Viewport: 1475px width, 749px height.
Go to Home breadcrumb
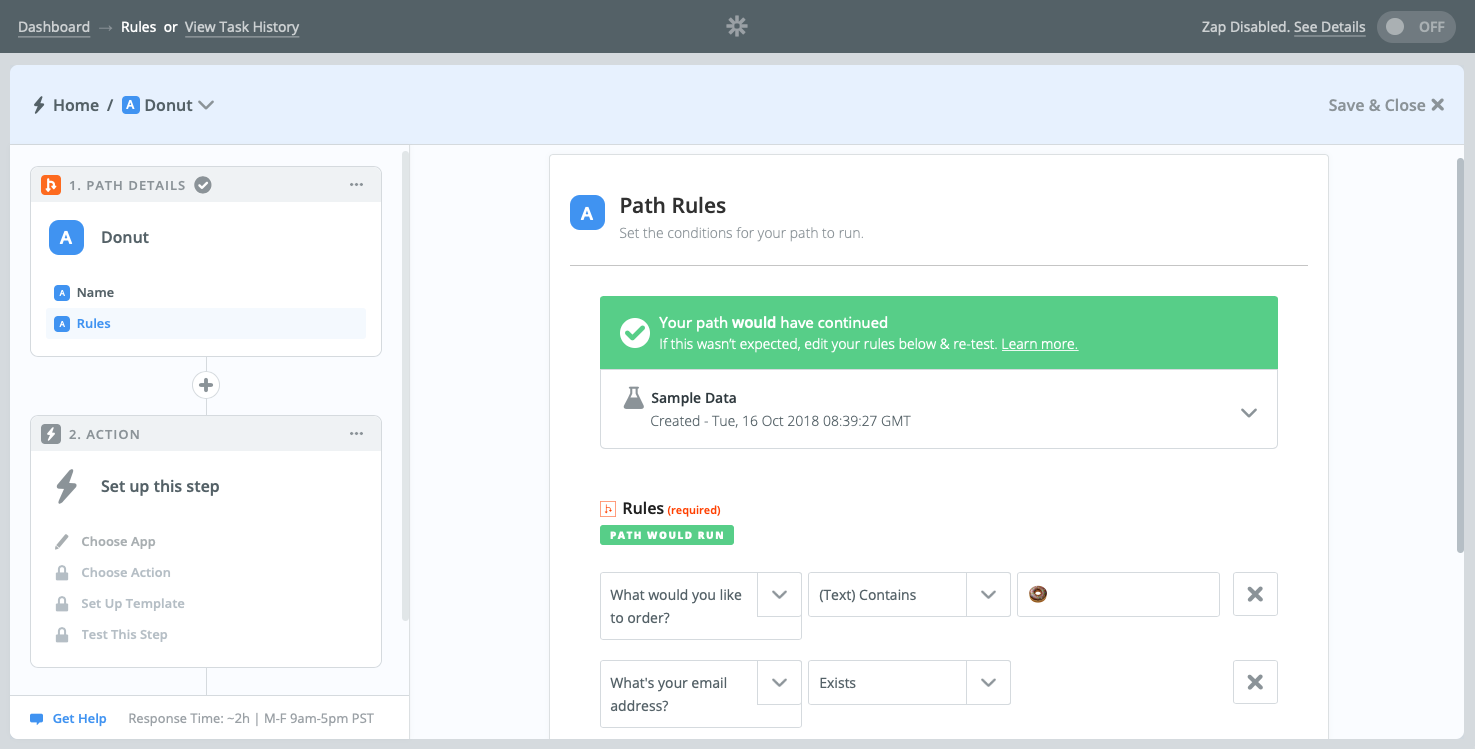(x=76, y=105)
